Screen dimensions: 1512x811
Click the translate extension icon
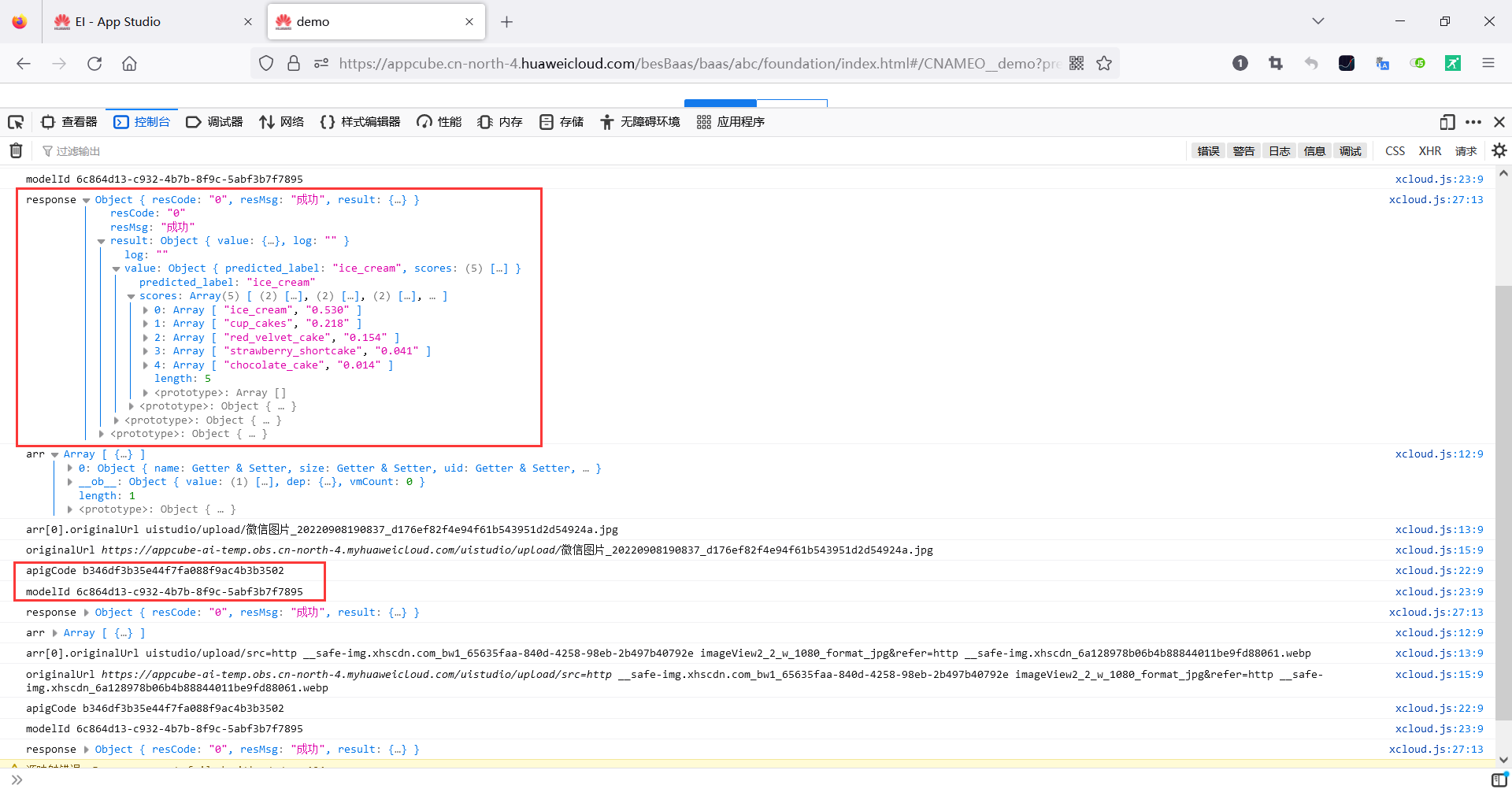pos(1382,63)
